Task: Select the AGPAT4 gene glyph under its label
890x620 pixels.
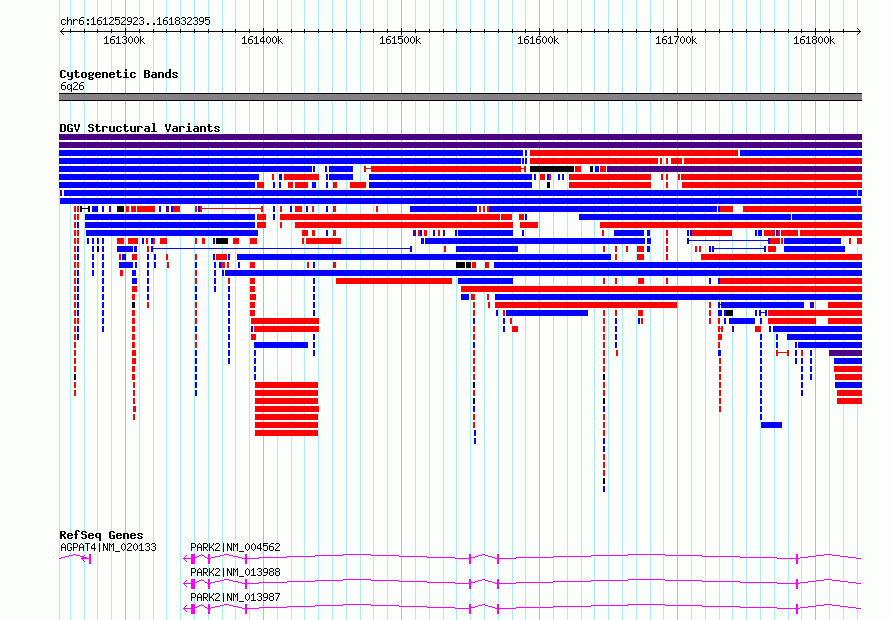Action: point(75,559)
